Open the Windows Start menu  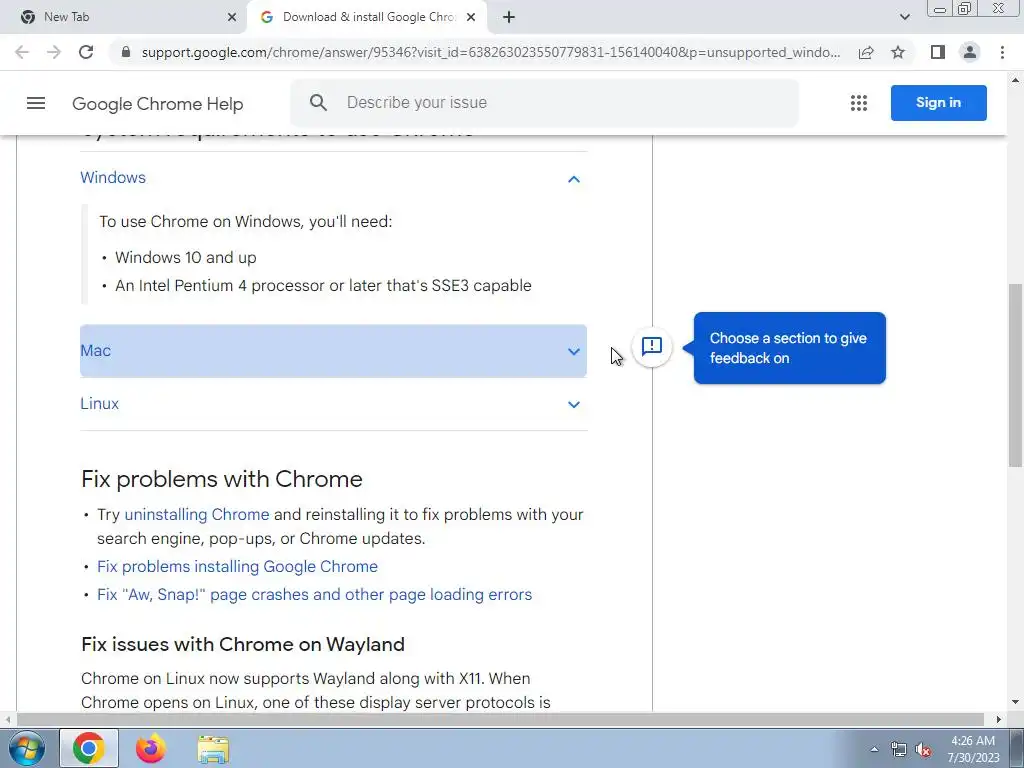(25, 748)
